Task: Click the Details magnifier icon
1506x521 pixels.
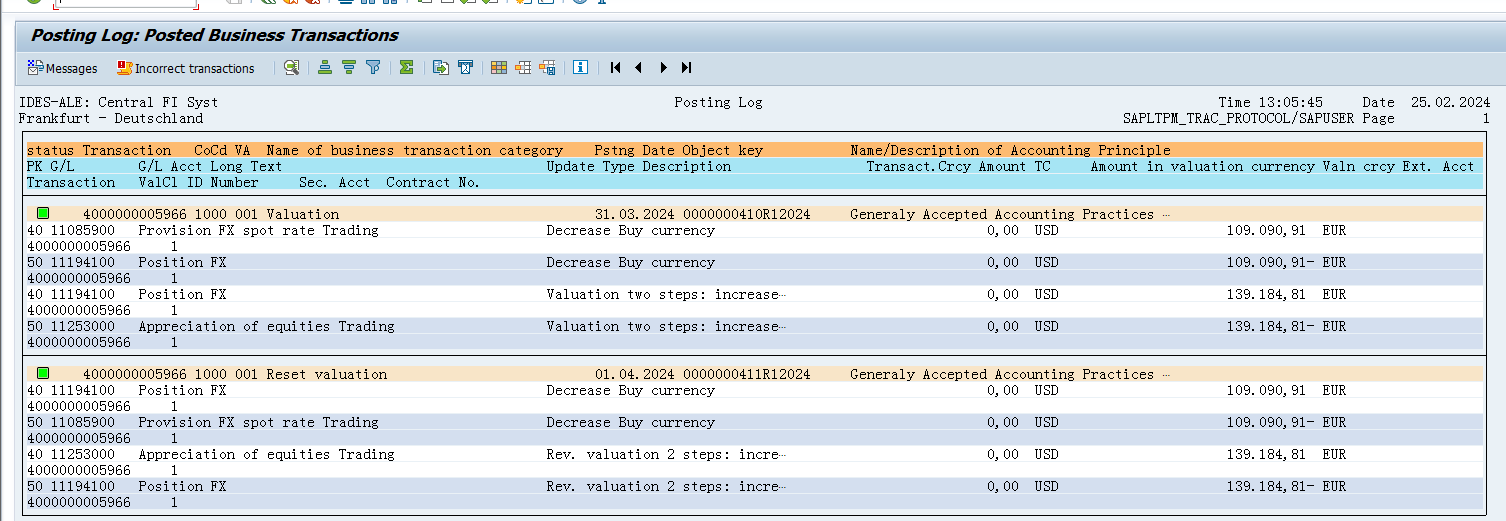Action: [x=291, y=68]
